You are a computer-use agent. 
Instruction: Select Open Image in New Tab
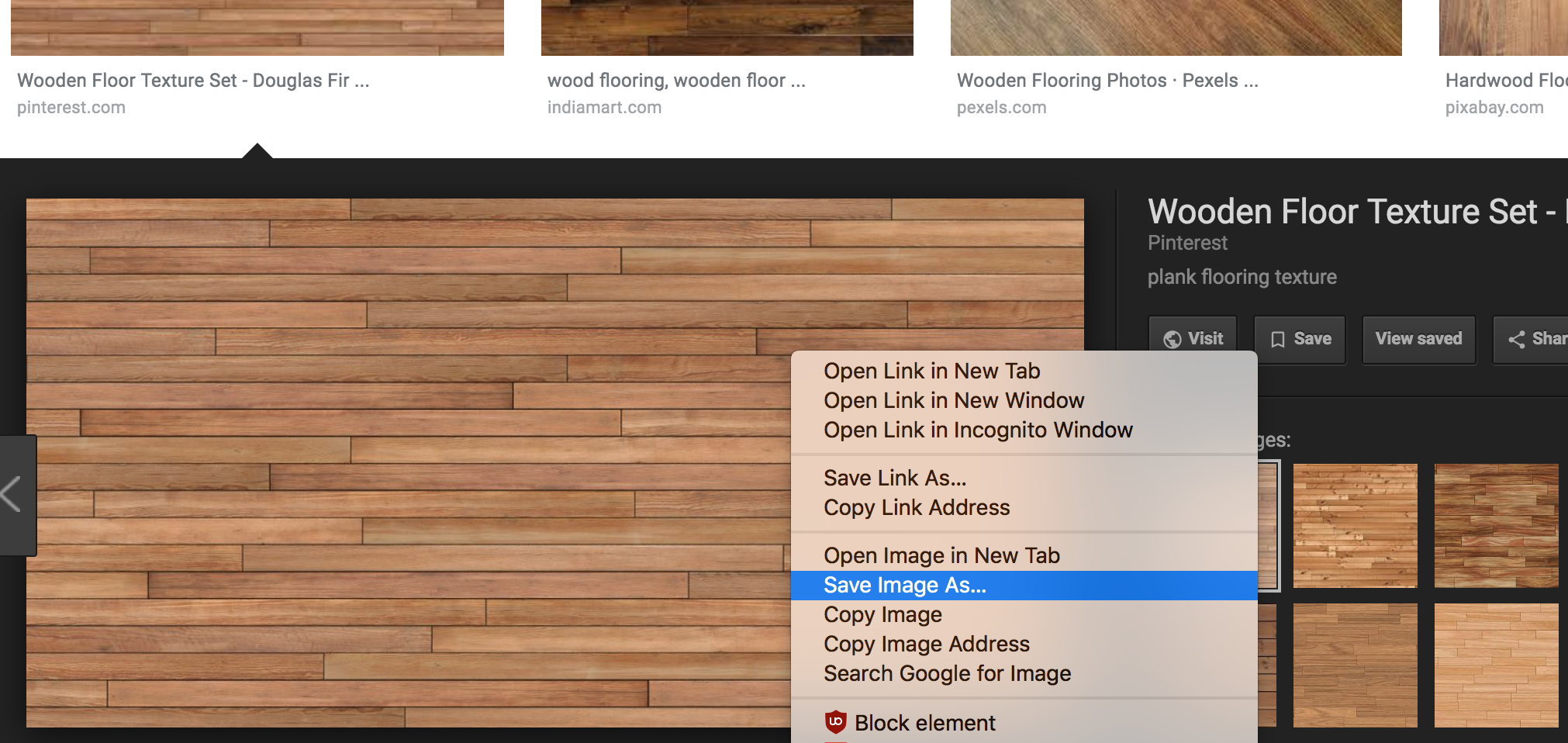1024,556
